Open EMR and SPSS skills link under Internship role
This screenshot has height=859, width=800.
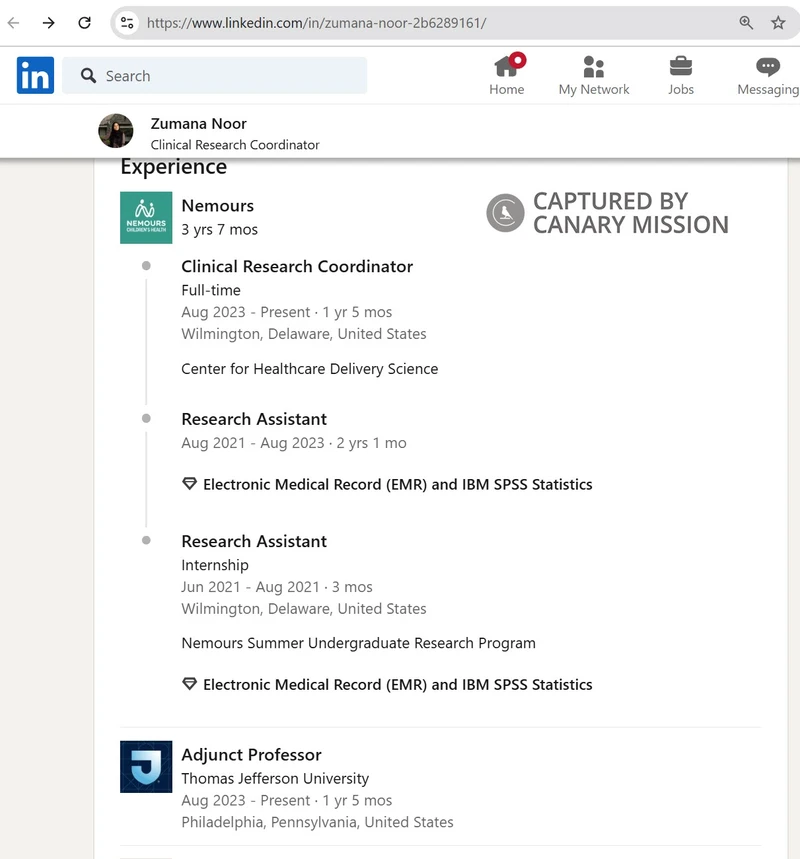[398, 685]
